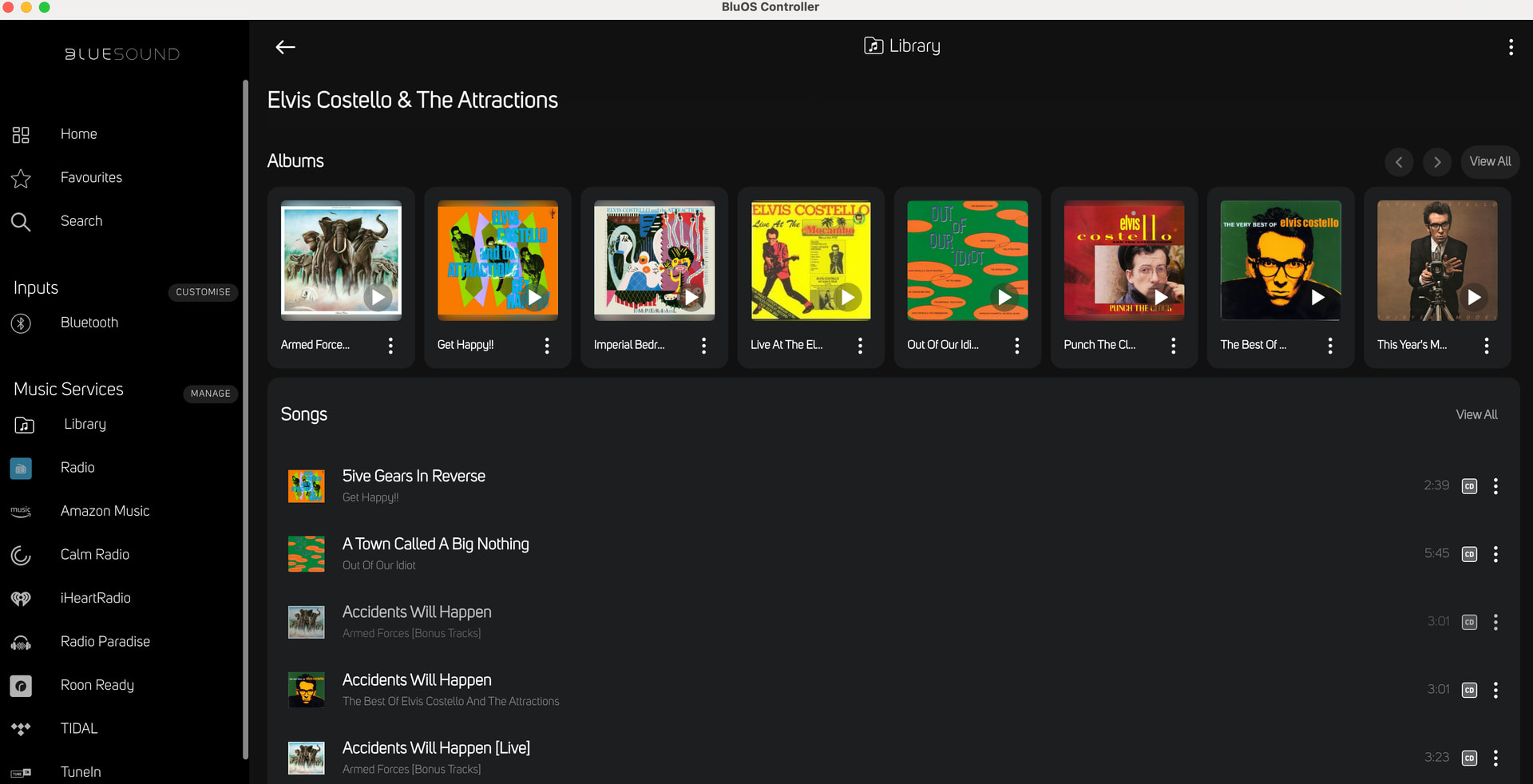
Task: Click View All for Albums
Action: click(x=1490, y=161)
